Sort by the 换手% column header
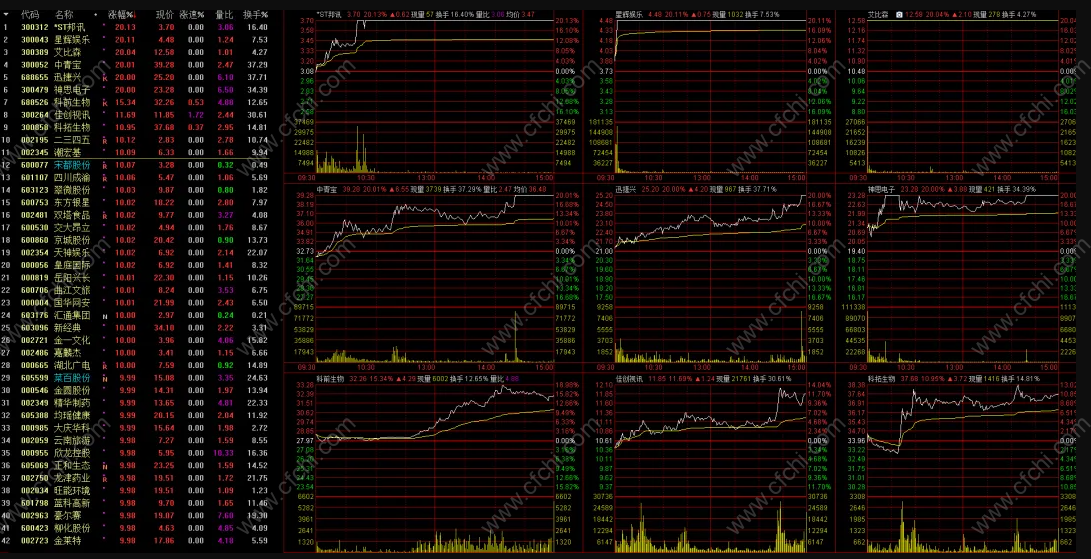Viewport: 1091px width, 559px height. 255,14
